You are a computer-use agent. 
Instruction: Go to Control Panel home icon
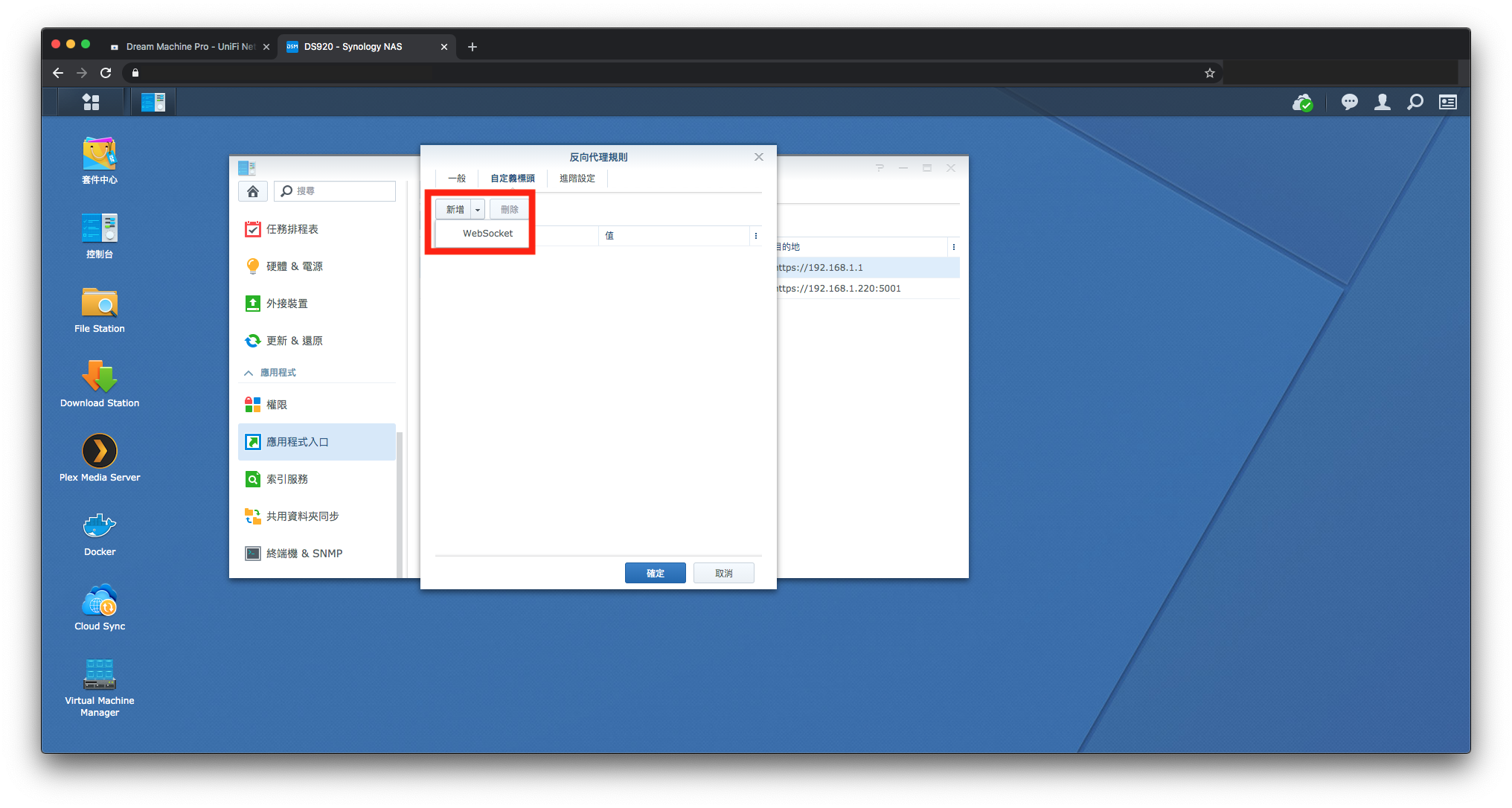(253, 191)
